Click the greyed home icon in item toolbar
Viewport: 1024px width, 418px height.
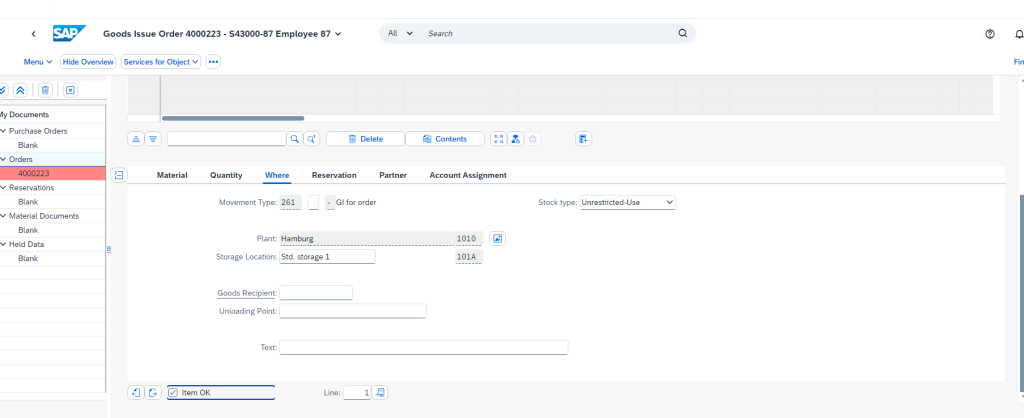click(533, 139)
